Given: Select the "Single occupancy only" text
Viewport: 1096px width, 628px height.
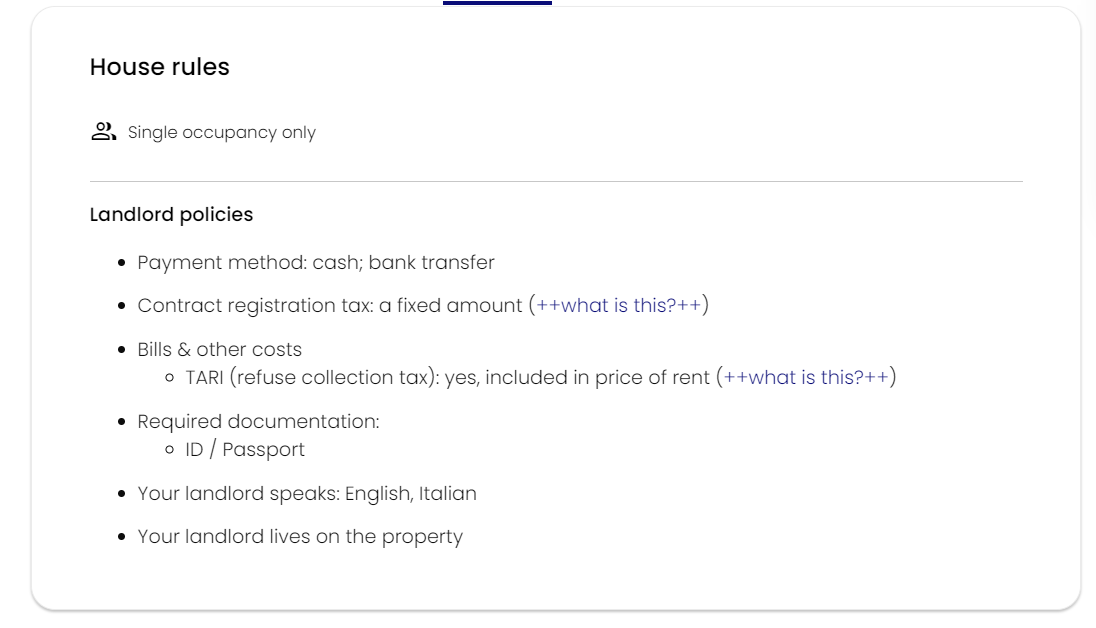Looking at the screenshot, I should 222,133.
